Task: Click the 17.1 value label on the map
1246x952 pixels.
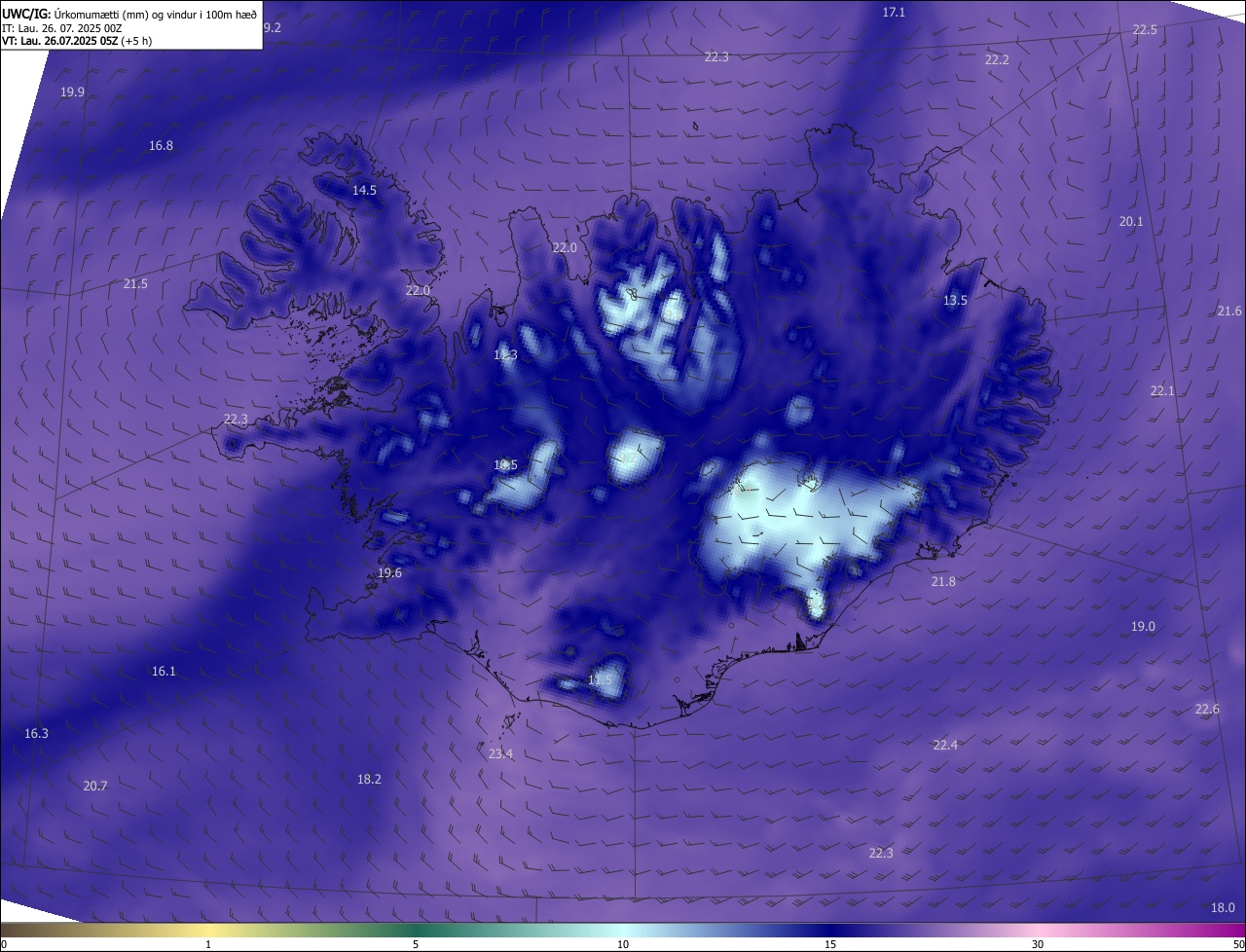Action: point(894,13)
